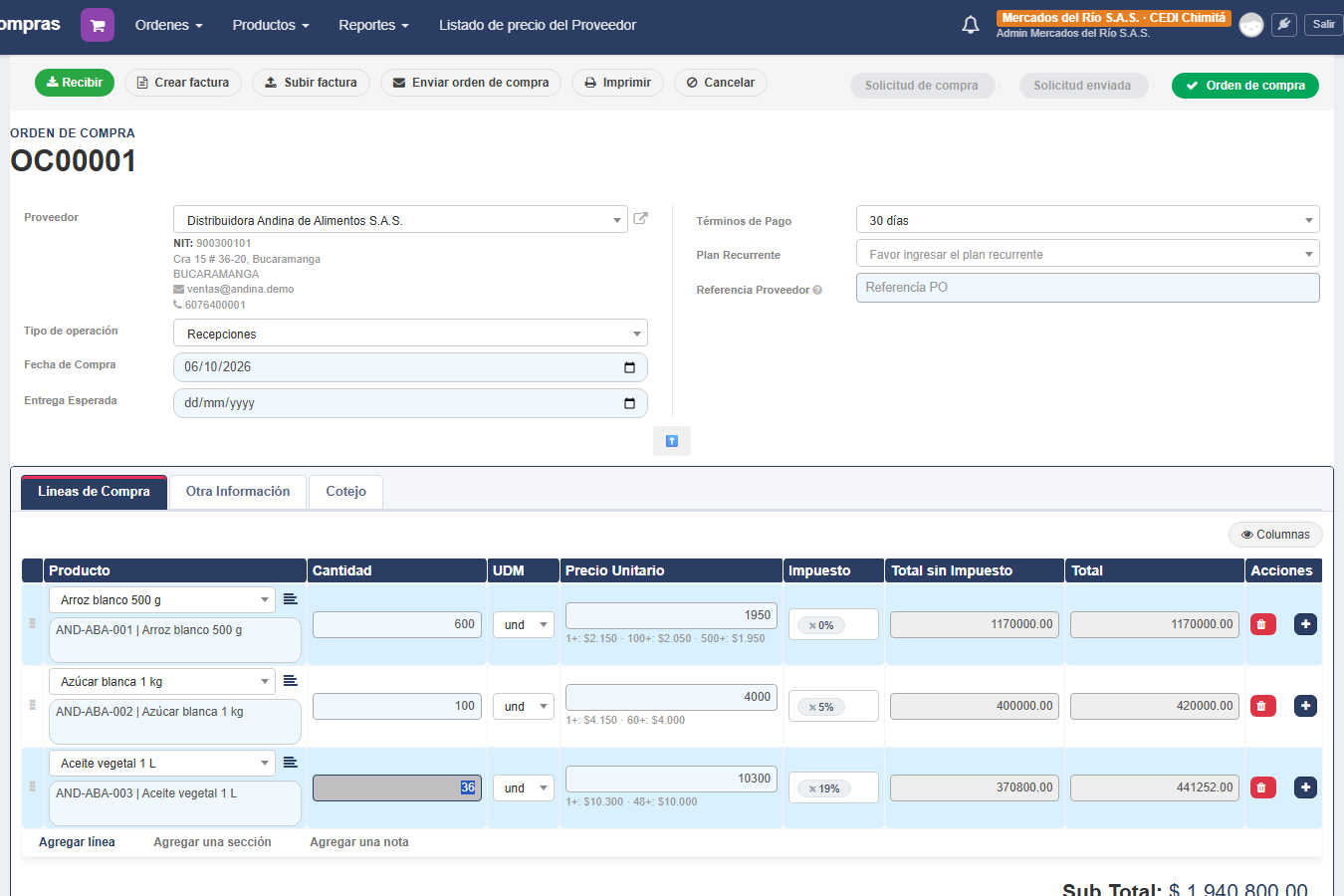This screenshot has width=1344, height=896.
Task: Click the plug connection icon in header
Action: (1284, 25)
